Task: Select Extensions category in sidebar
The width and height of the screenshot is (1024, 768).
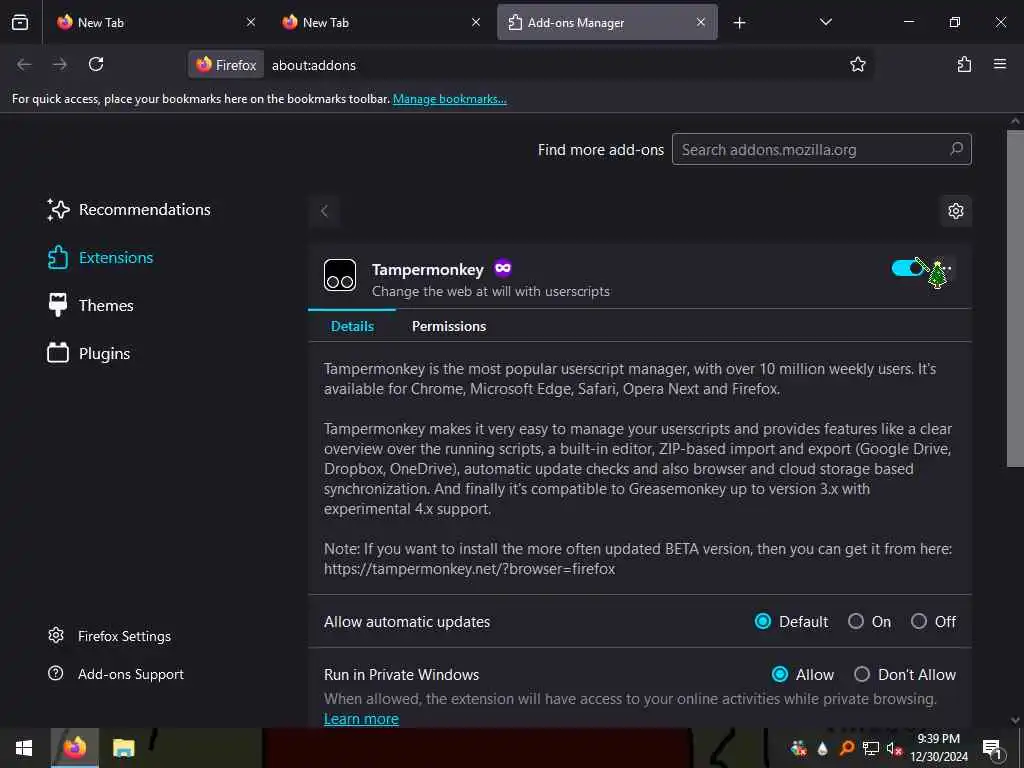Action: coord(101,257)
